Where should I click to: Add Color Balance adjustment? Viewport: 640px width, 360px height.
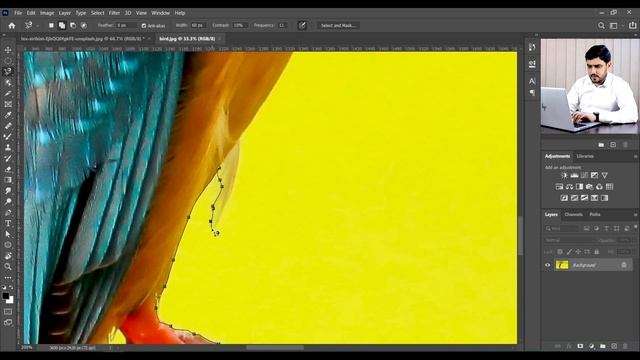(569, 187)
